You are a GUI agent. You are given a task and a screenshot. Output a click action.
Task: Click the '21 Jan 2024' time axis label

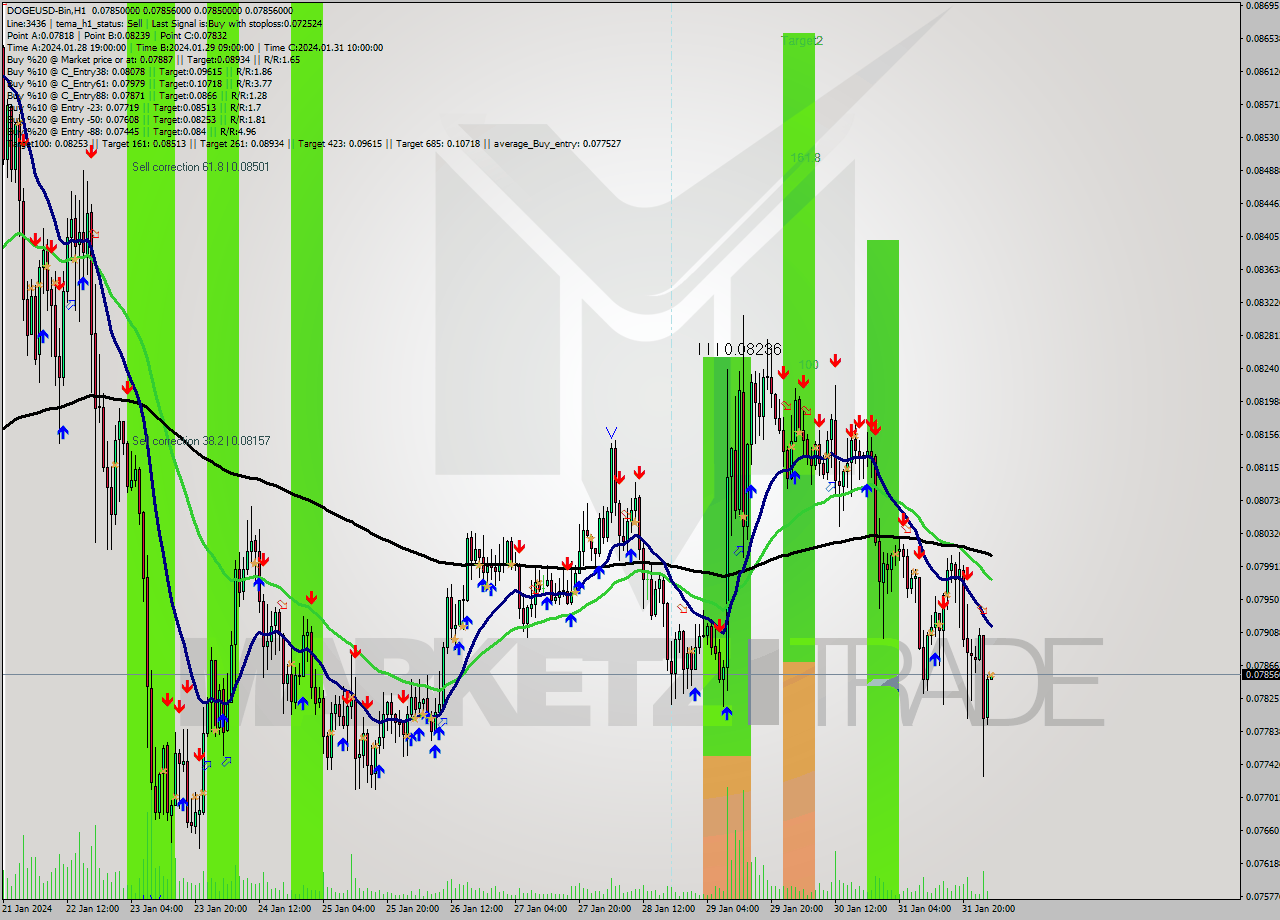[x=26, y=909]
